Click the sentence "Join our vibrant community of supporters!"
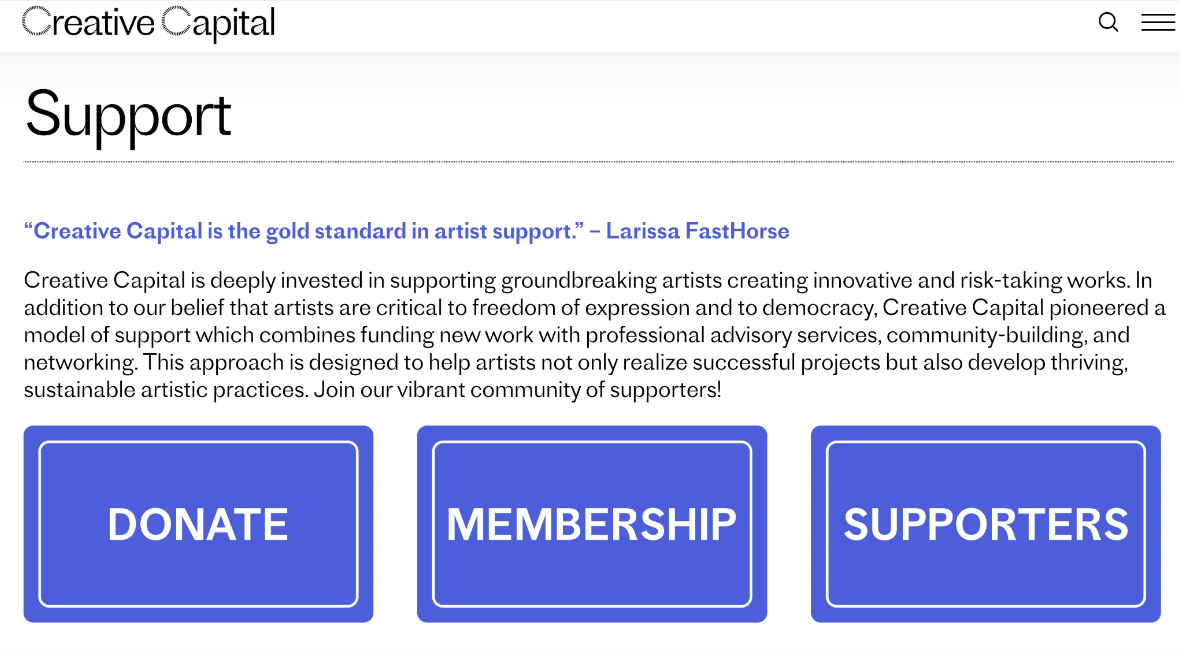This screenshot has height=652, width=1180. pyautogui.click(x=517, y=390)
